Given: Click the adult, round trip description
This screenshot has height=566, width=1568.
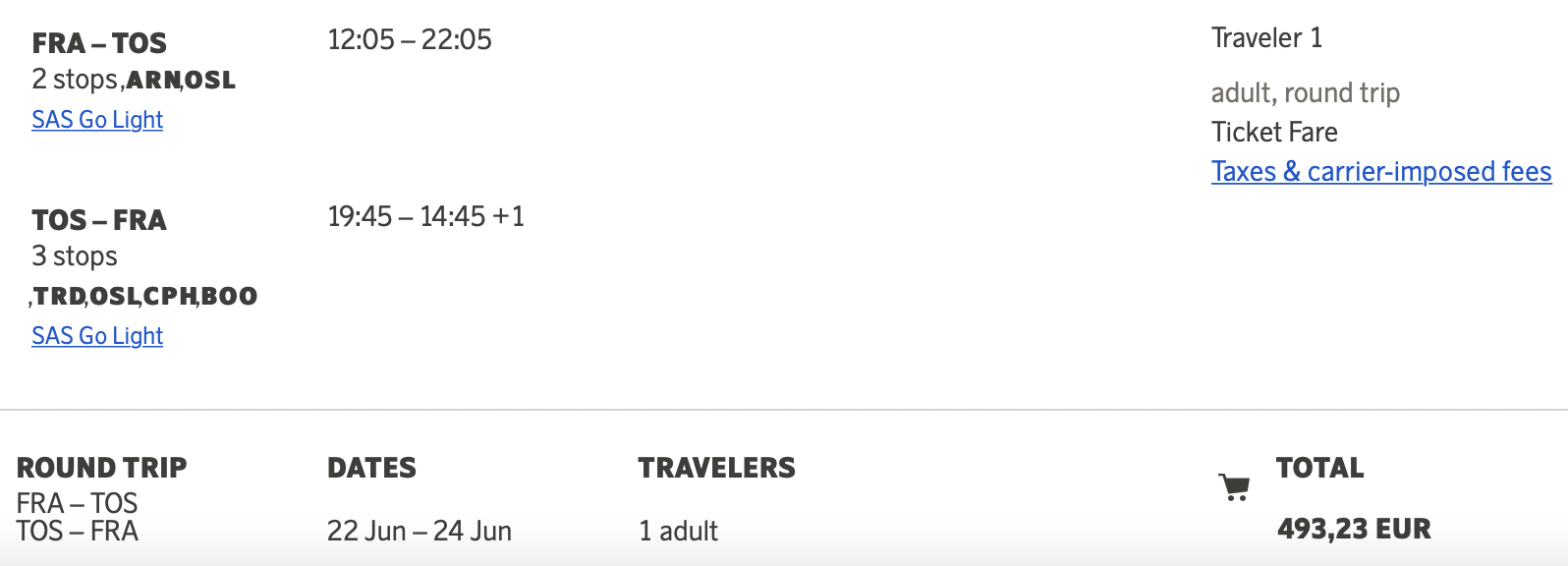Looking at the screenshot, I should pyautogui.click(x=1306, y=93).
